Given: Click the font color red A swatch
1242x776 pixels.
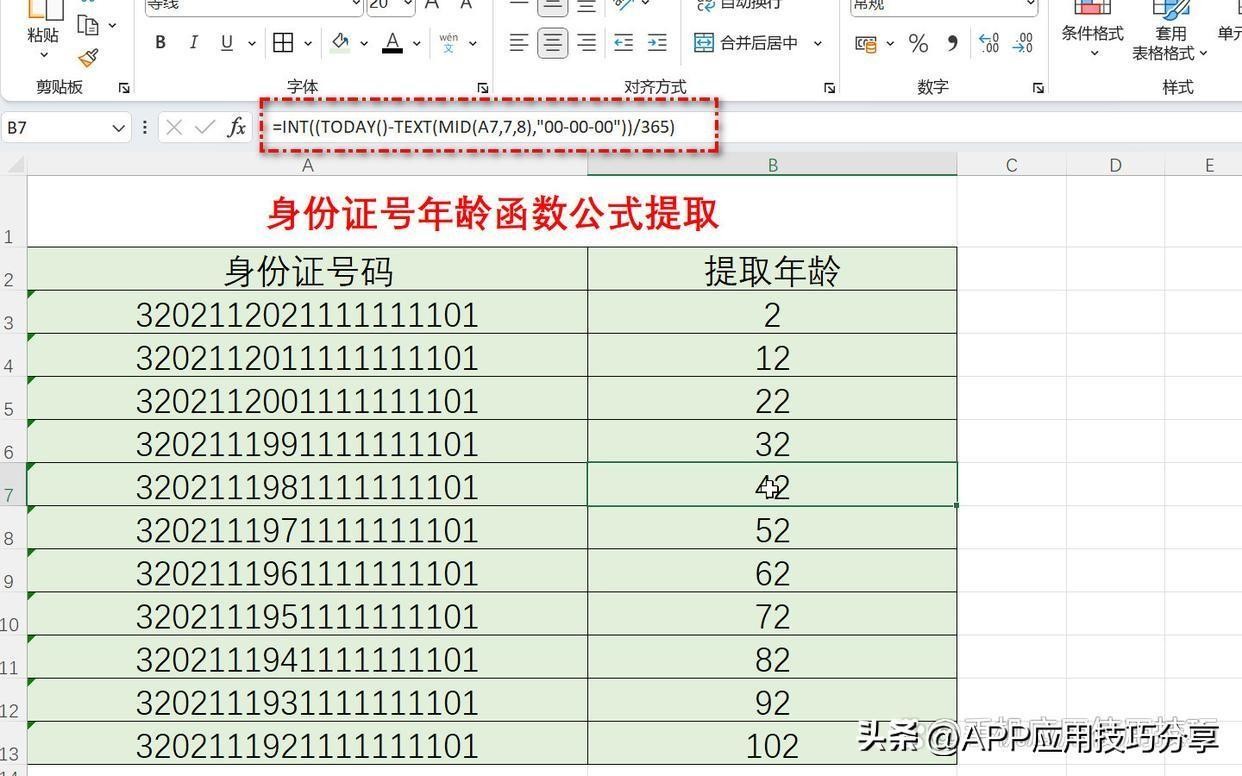Looking at the screenshot, I should (392, 43).
